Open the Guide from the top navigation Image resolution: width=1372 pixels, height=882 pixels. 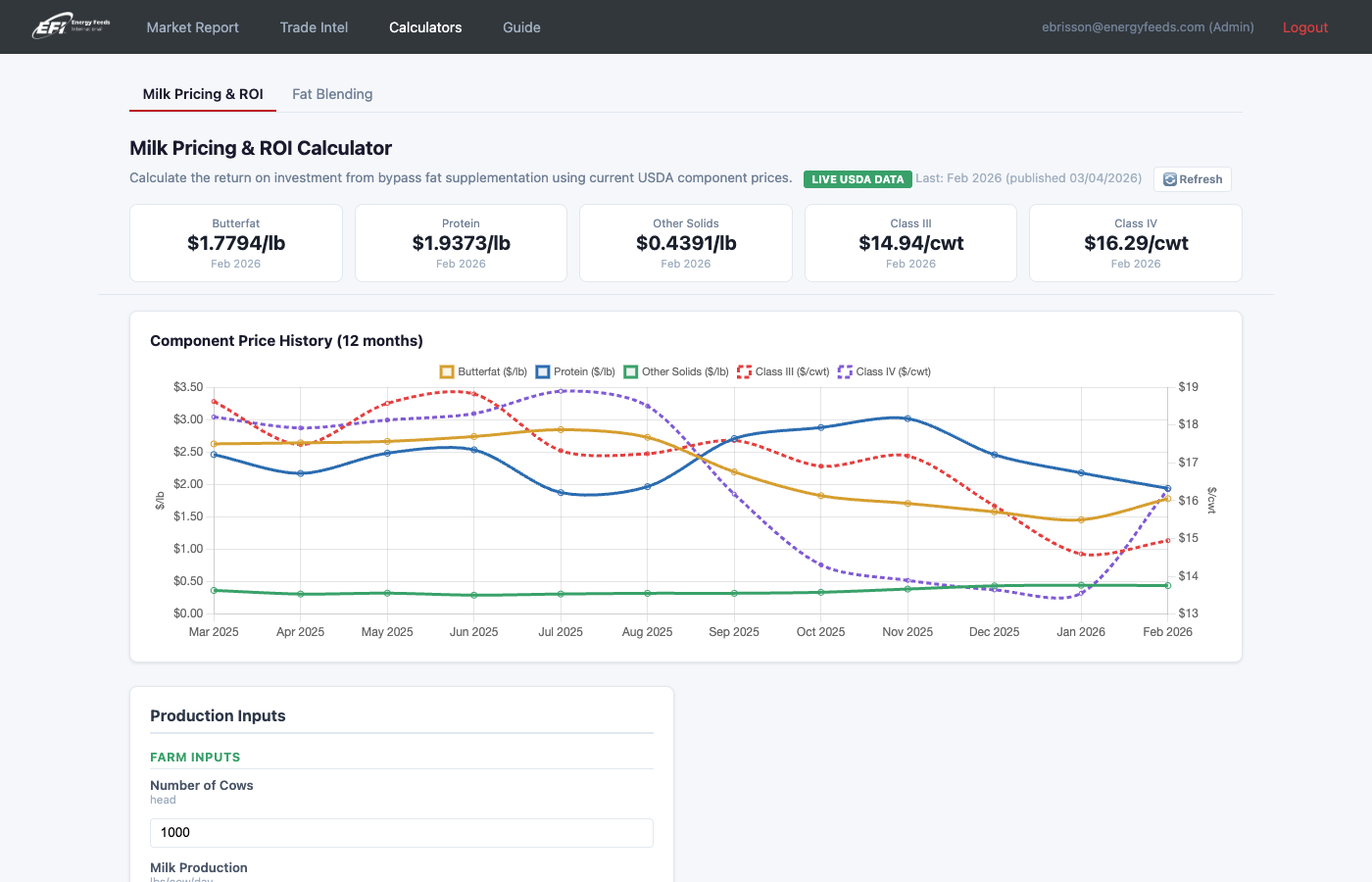coord(521,26)
